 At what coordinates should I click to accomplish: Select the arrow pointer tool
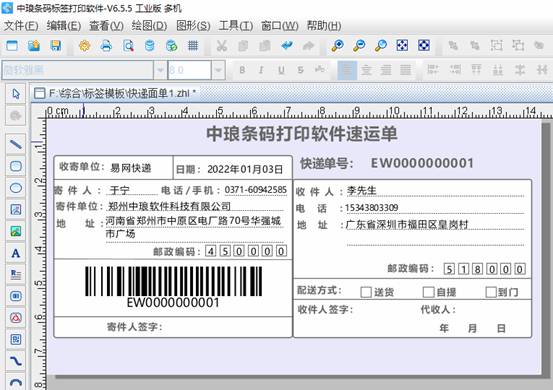(x=16, y=93)
